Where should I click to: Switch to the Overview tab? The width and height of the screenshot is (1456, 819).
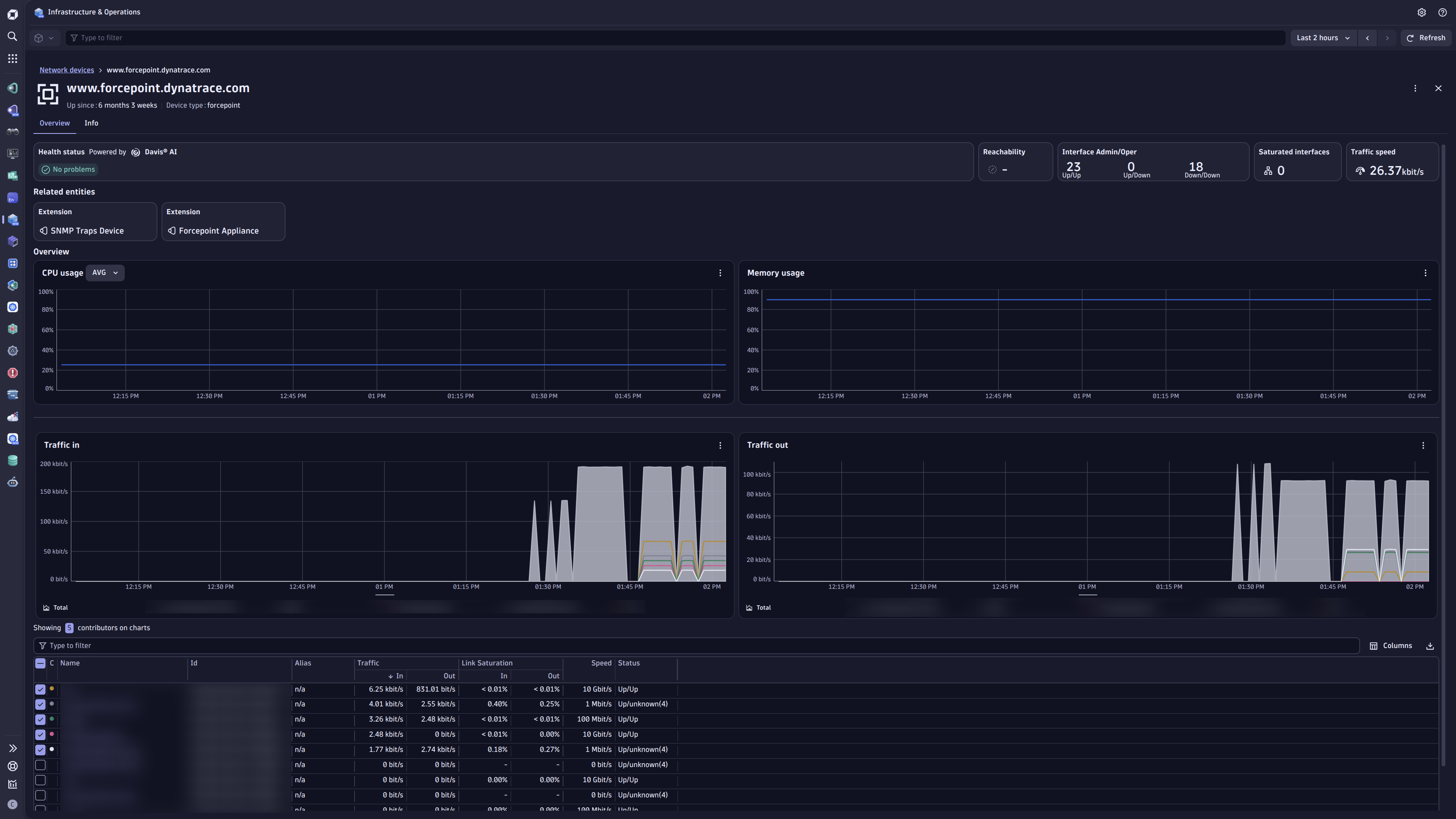[x=55, y=123]
